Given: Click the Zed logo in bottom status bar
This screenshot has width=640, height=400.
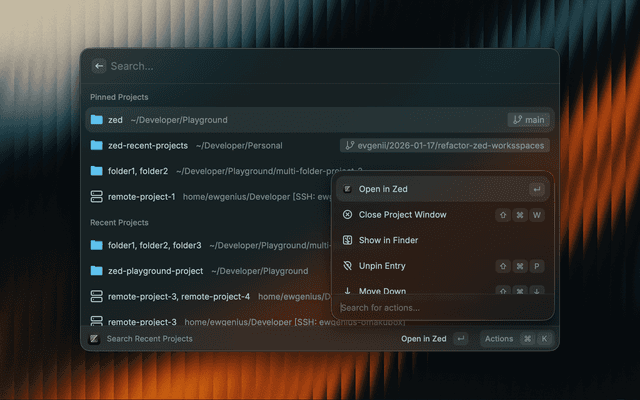Looking at the screenshot, I should [x=94, y=339].
